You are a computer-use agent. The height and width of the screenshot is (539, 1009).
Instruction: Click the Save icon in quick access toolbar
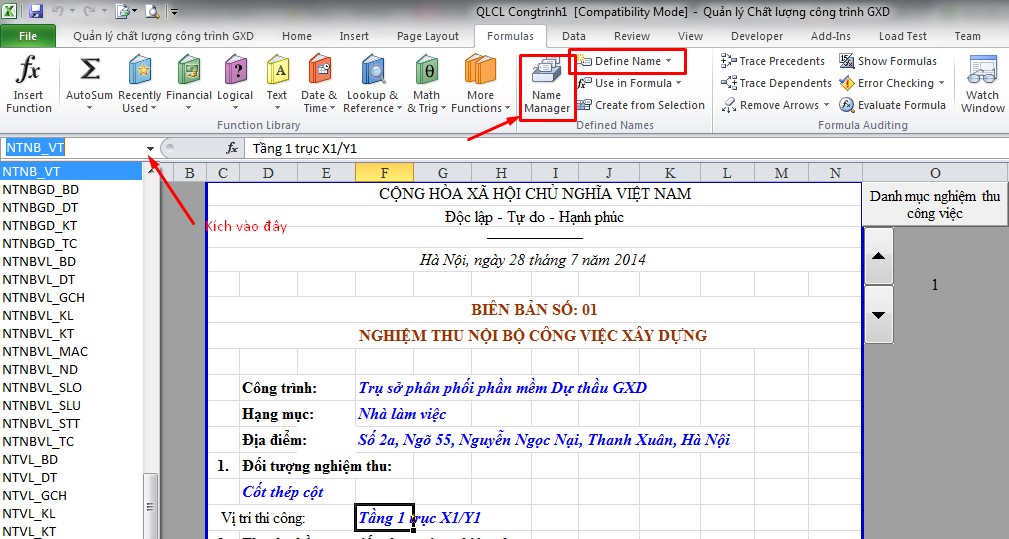tap(36, 12)
